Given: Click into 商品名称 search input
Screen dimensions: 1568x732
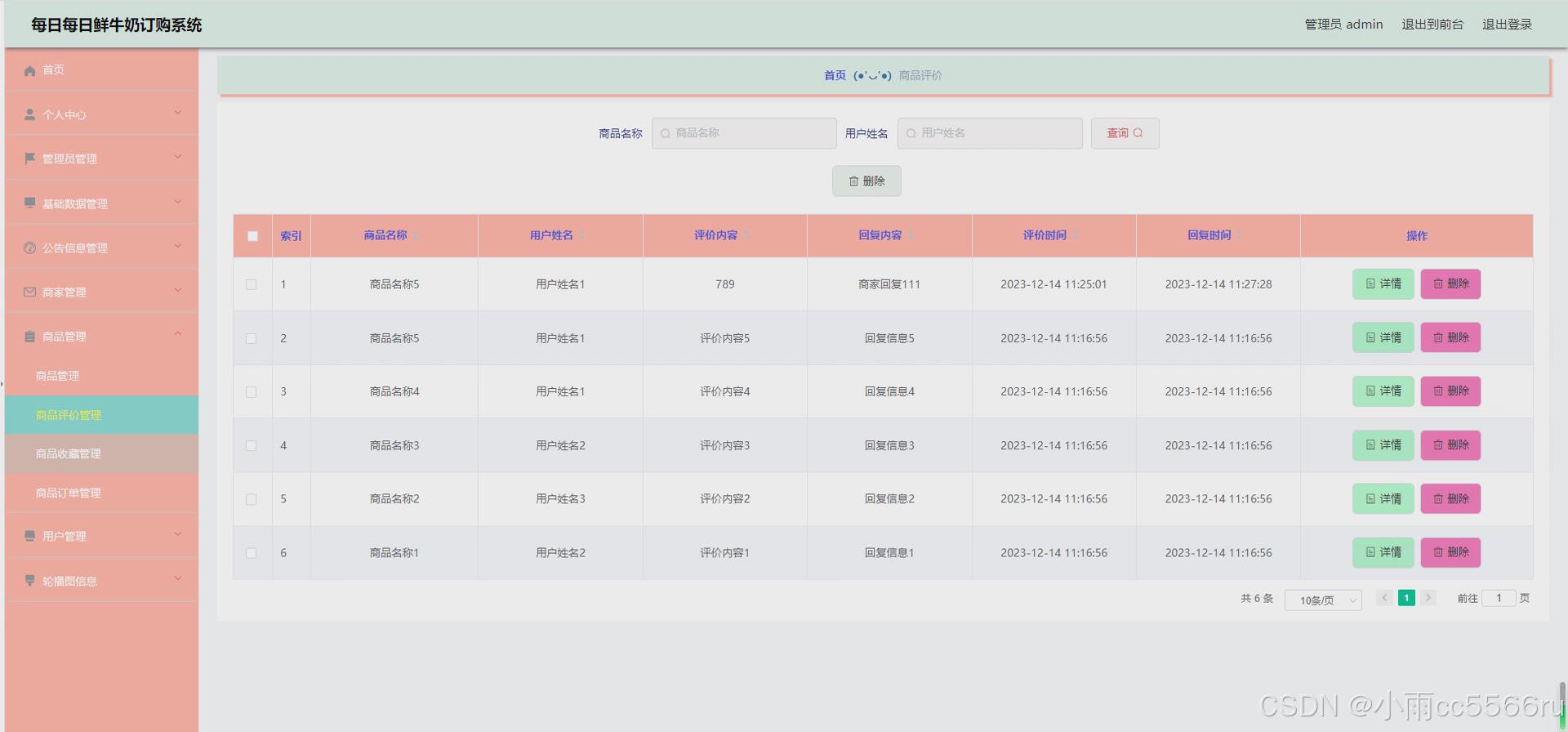Looking at the screenshot, I should 744,133.
